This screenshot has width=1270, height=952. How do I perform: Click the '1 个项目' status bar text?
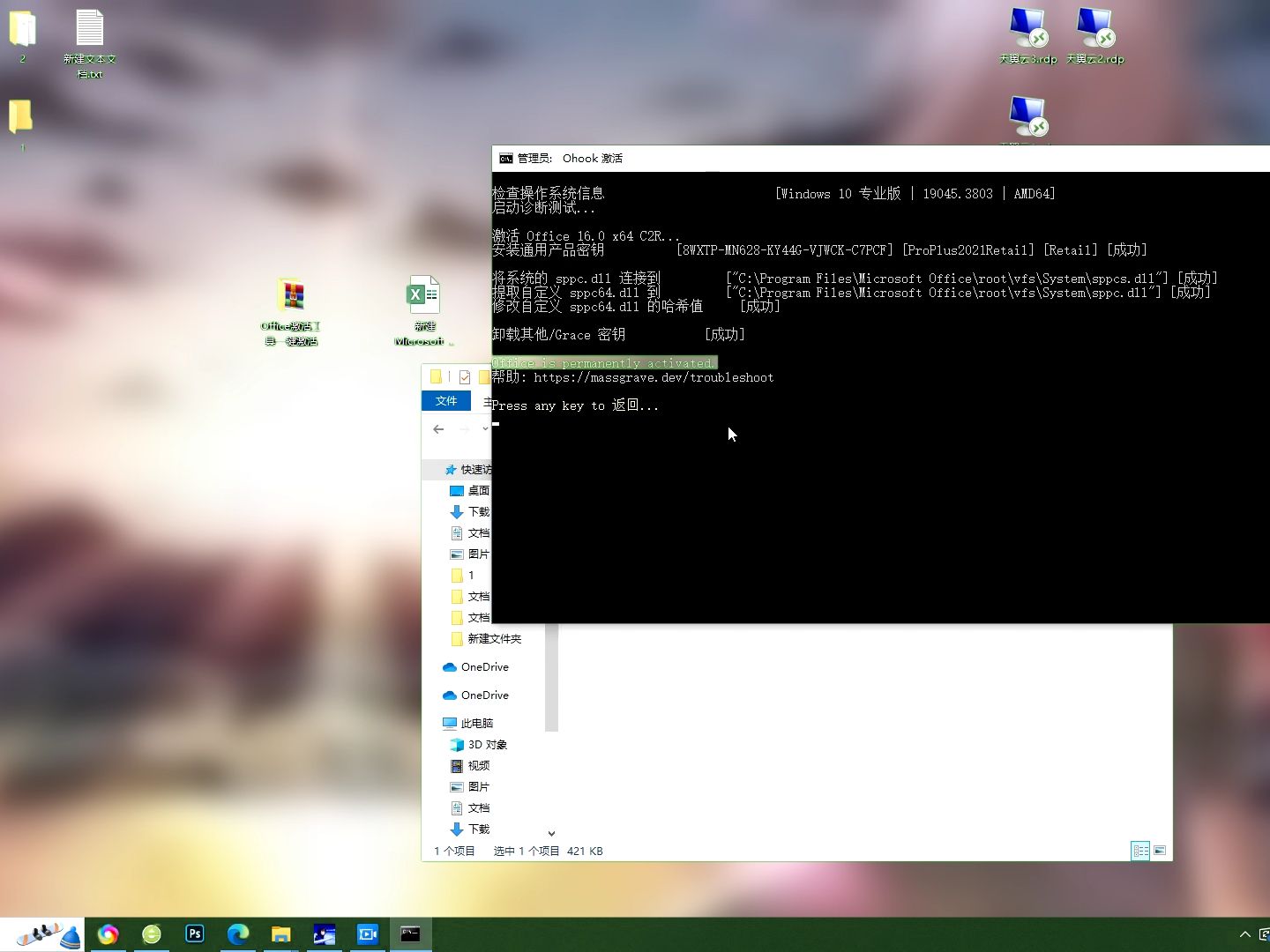(454, 852)
